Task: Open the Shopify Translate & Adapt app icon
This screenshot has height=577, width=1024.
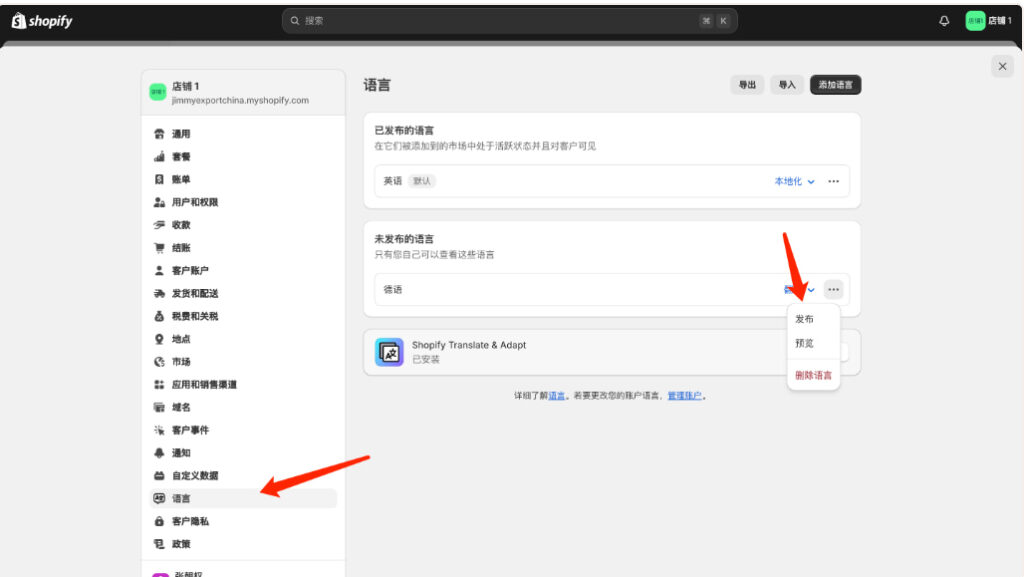Action: pyautogui.click(x=389, y=352)
